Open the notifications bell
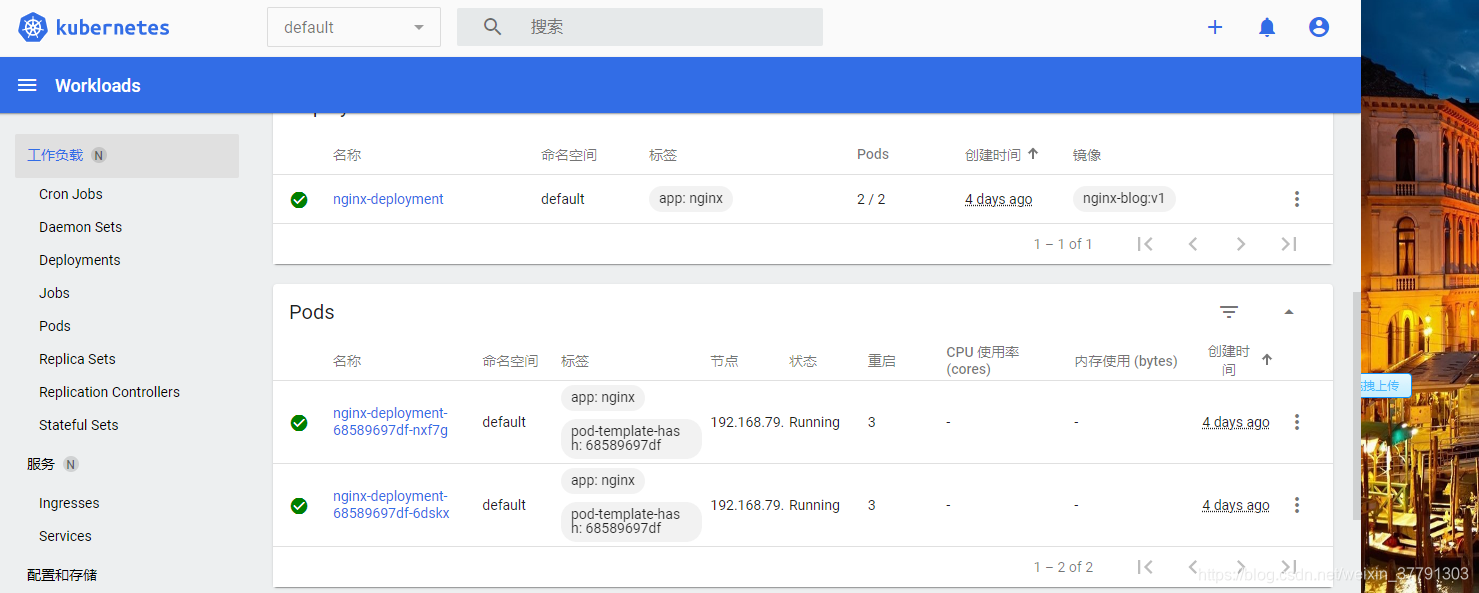The image size is (1479, 593). (x=1267, y=27)
